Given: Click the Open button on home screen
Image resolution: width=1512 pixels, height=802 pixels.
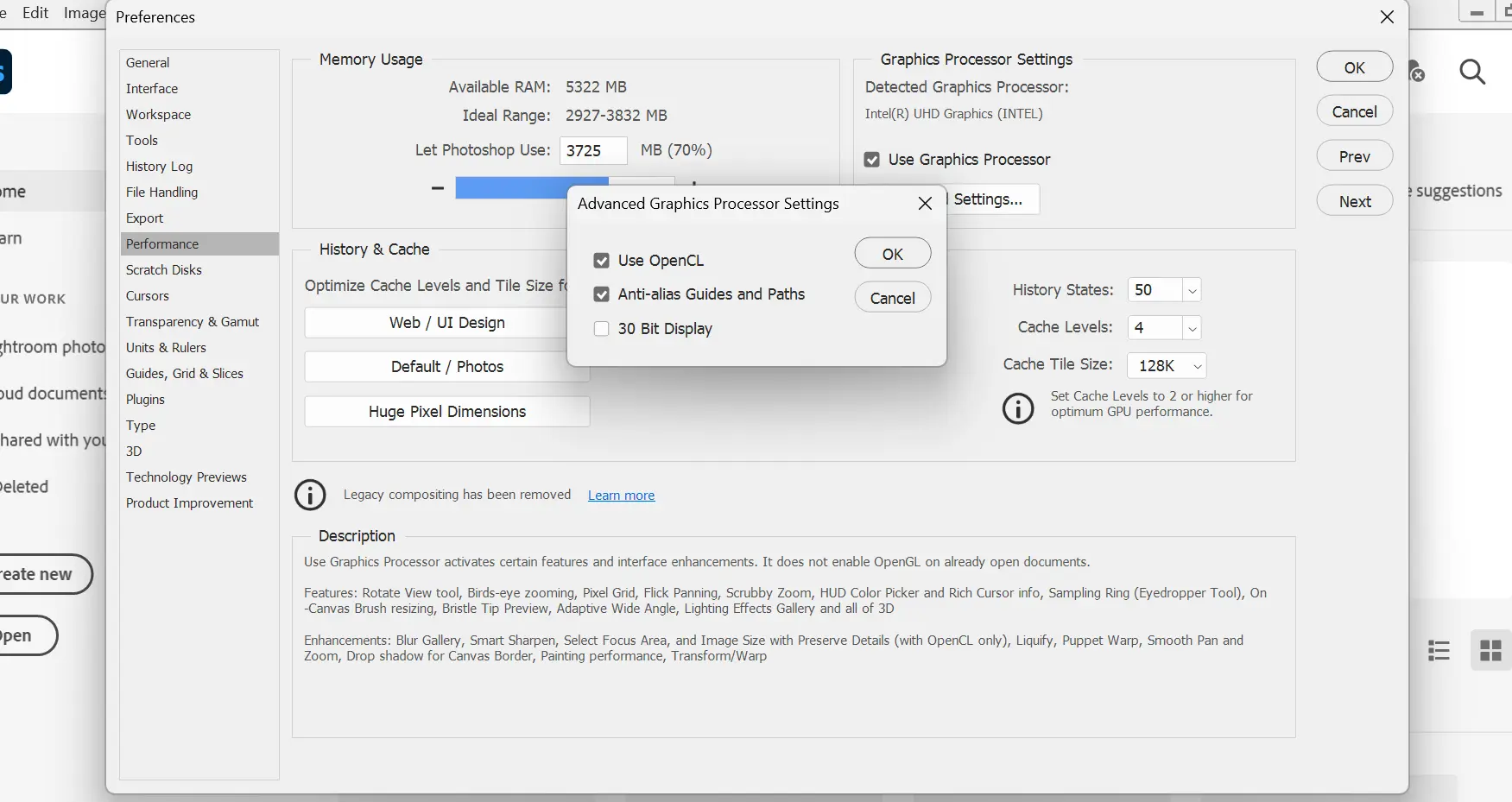Looking at the screenshot, I should [28, 635].
